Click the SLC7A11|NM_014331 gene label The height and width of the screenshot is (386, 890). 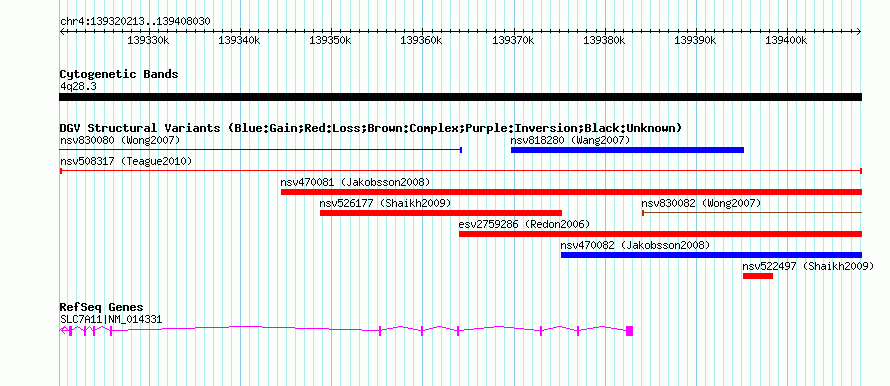(x=111, y=320)
